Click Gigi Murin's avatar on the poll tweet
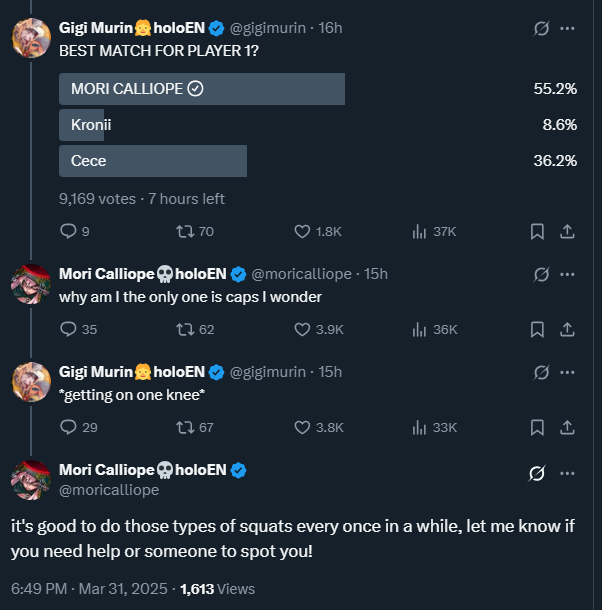 tap(31, 38)
